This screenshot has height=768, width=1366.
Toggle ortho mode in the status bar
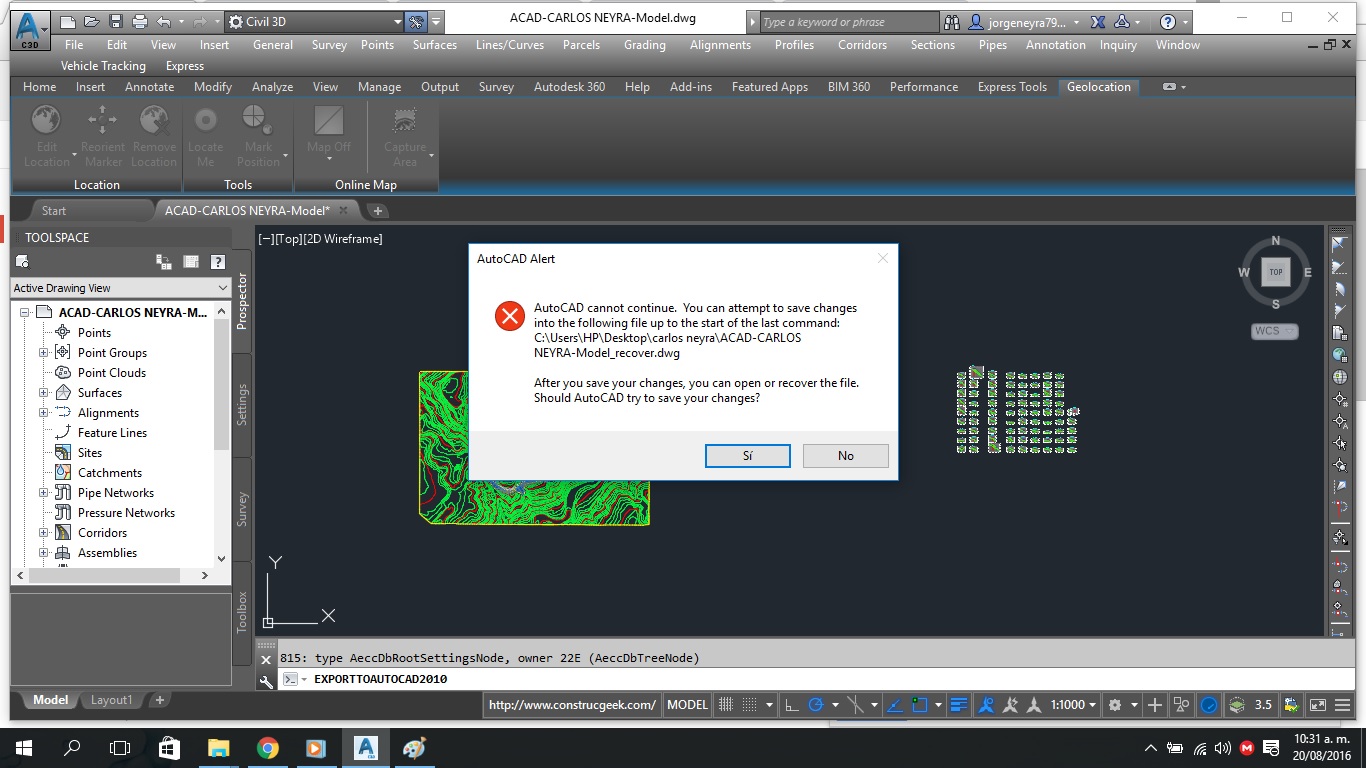[791, 705]
